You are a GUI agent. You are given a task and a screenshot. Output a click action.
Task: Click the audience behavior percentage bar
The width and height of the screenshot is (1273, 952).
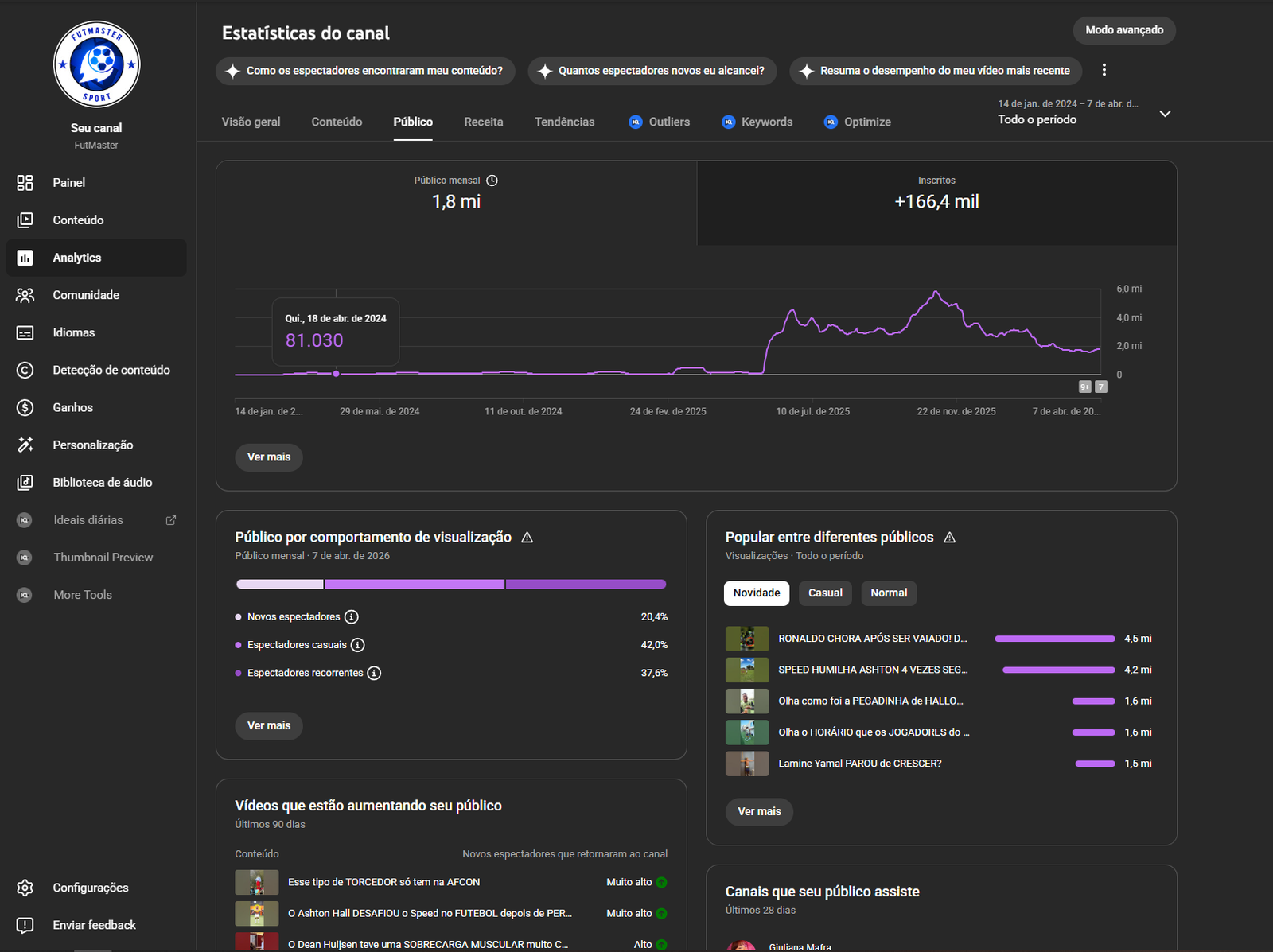pyautogui.click(x=450, y=585)
